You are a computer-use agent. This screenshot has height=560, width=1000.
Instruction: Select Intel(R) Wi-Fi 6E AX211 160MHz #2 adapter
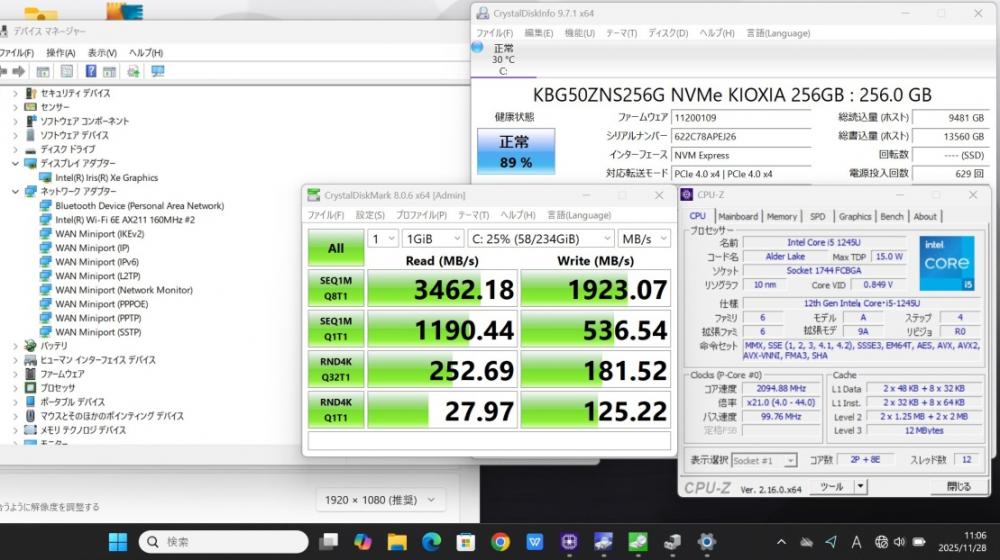pos(125,220)
